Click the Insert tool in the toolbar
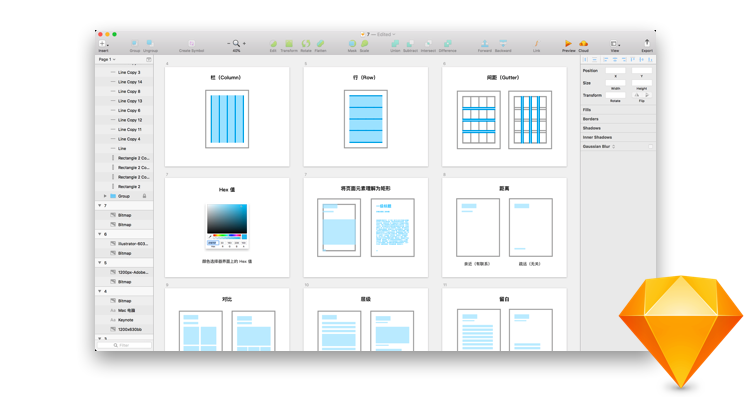Screen dimensions: 750x400 point(103,44)
